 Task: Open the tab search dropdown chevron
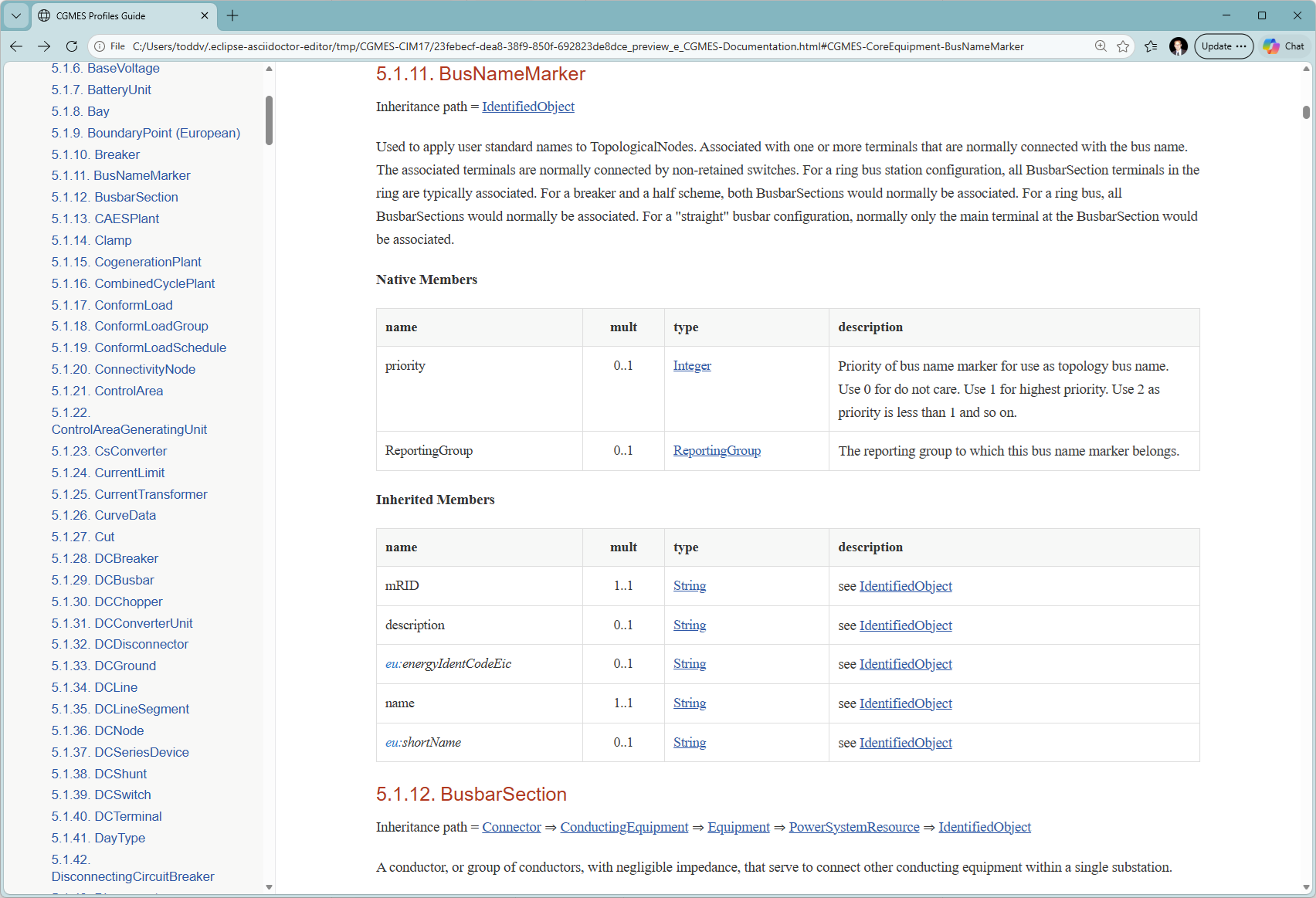coord(16,15)
